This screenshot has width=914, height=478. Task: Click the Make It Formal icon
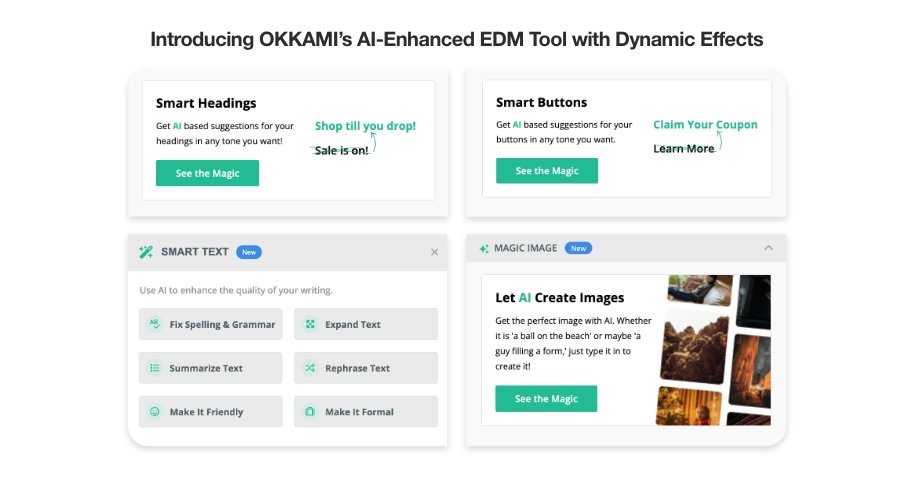310,412
